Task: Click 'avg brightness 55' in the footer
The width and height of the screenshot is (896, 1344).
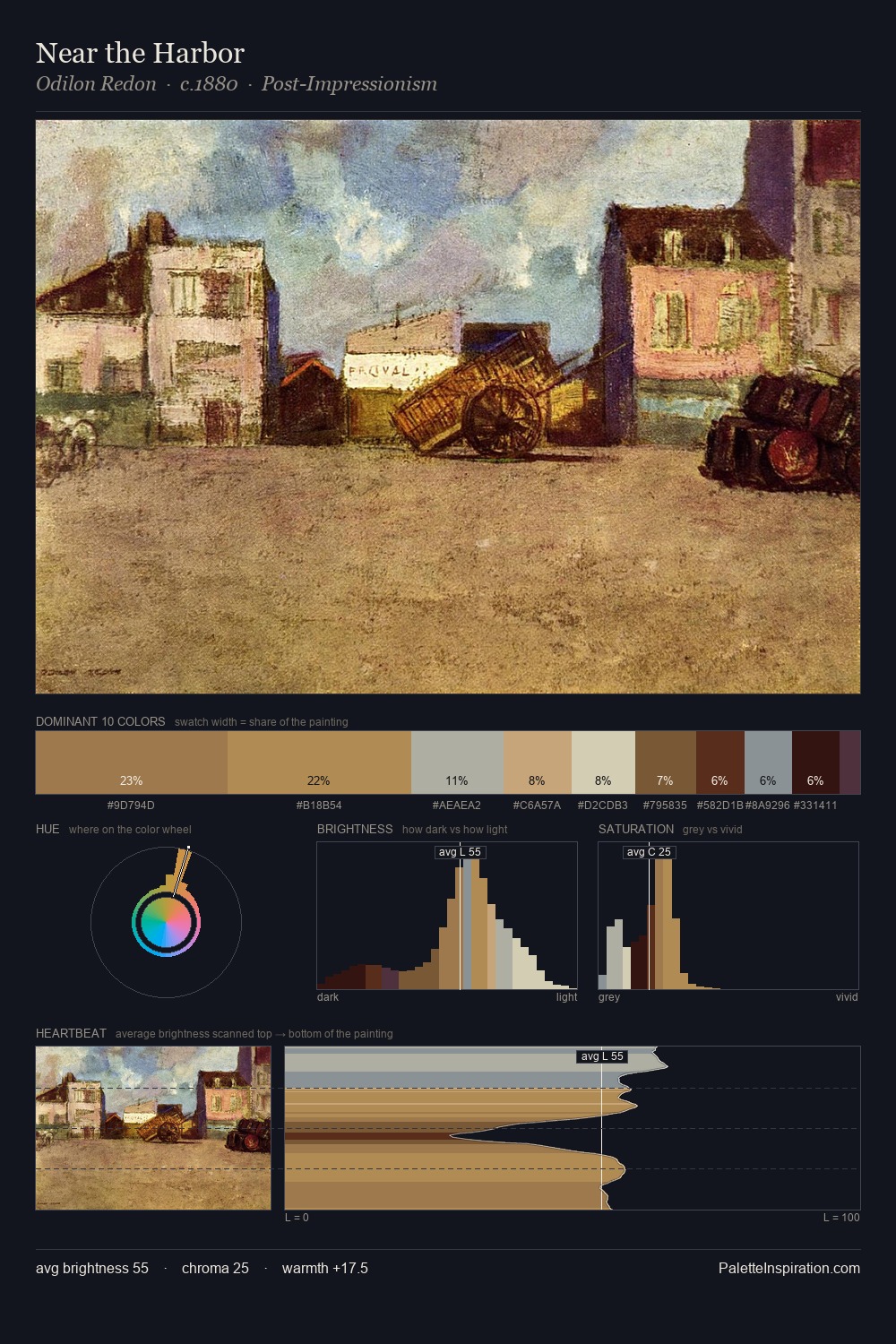Action: [x=92, y=1268]
